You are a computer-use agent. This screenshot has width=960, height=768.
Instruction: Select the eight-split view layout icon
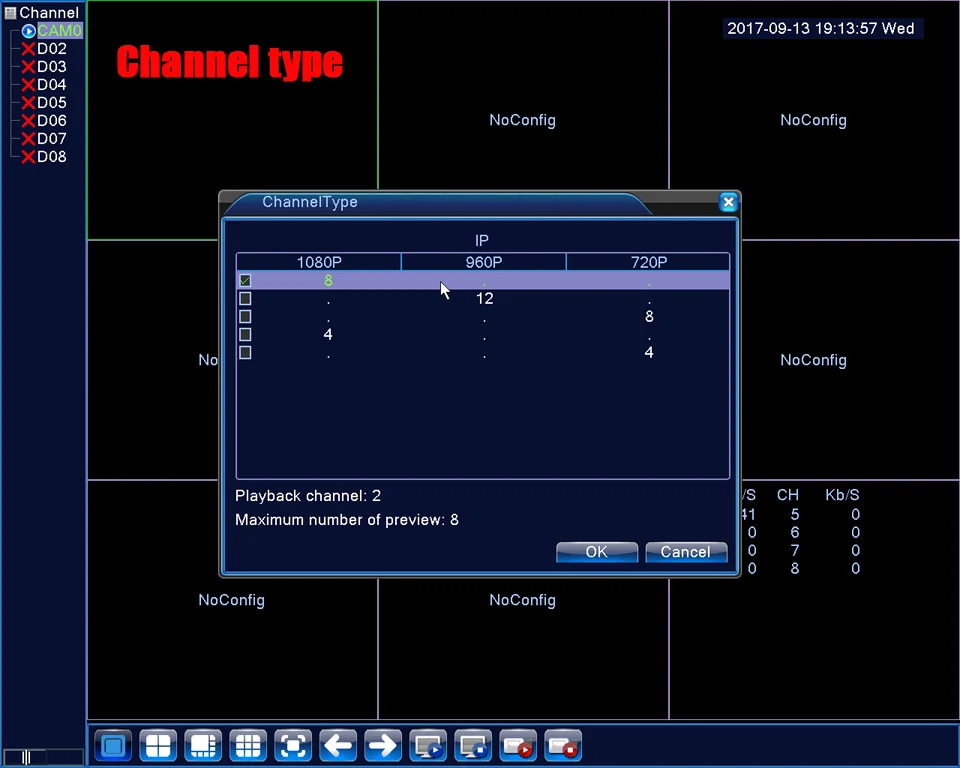tap(203, 745)
